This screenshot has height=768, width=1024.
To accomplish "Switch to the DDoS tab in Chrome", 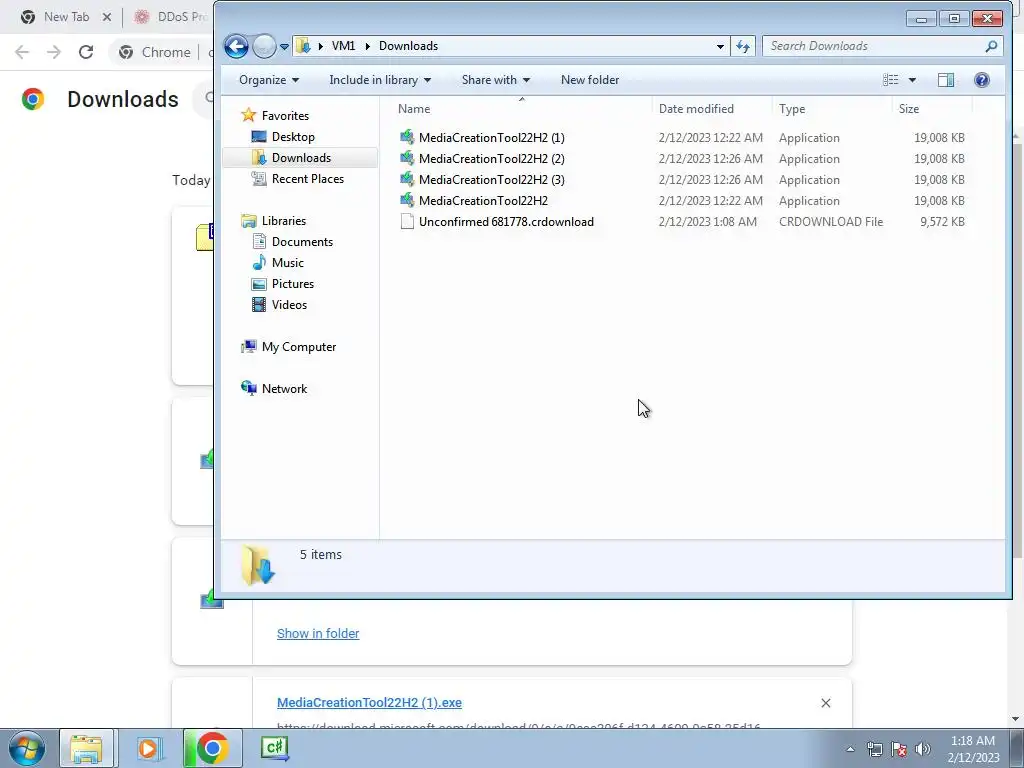I will point(170,17).
